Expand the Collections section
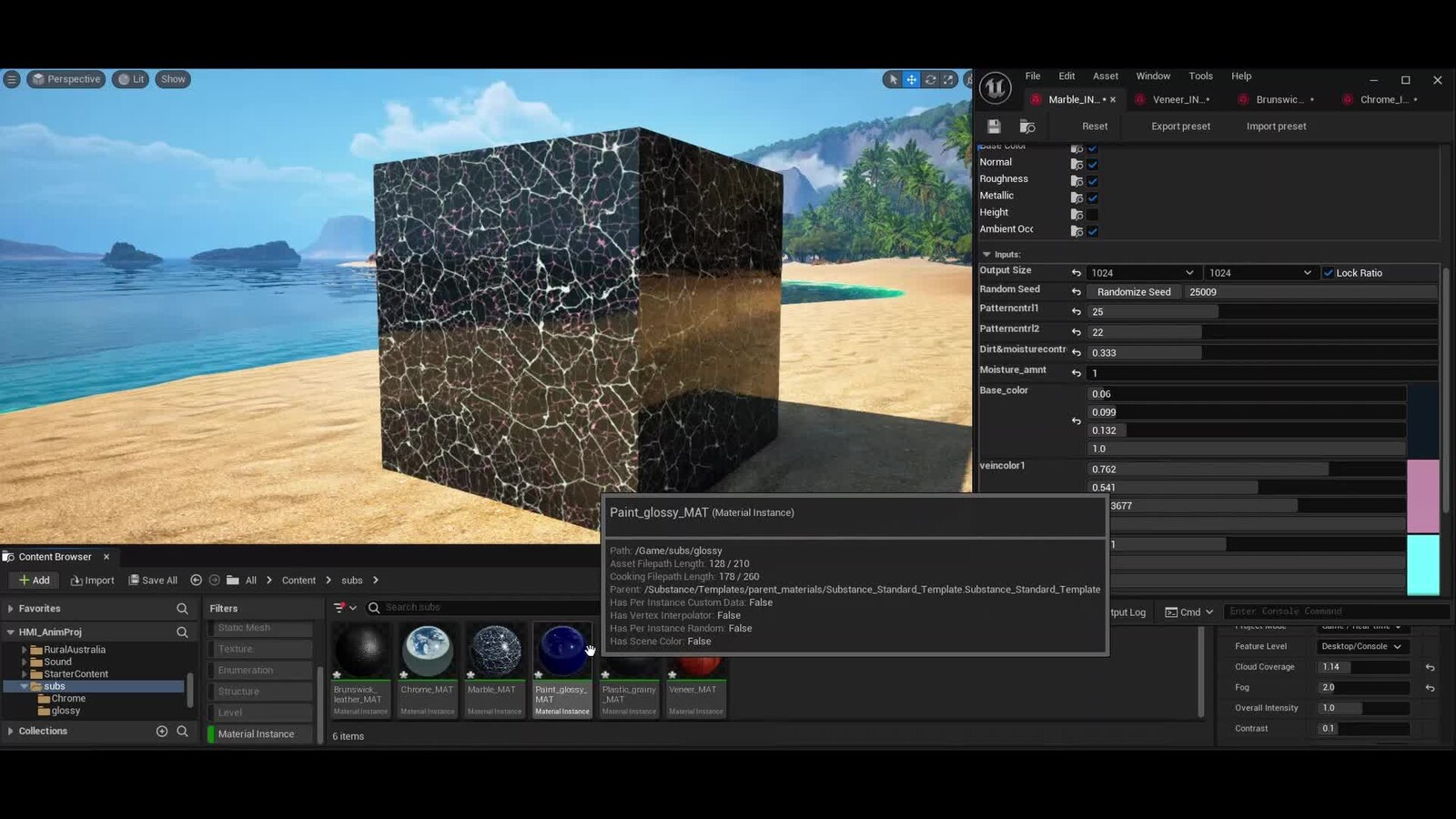Viewport: 1456px width, 819px height. pos(10,731)
